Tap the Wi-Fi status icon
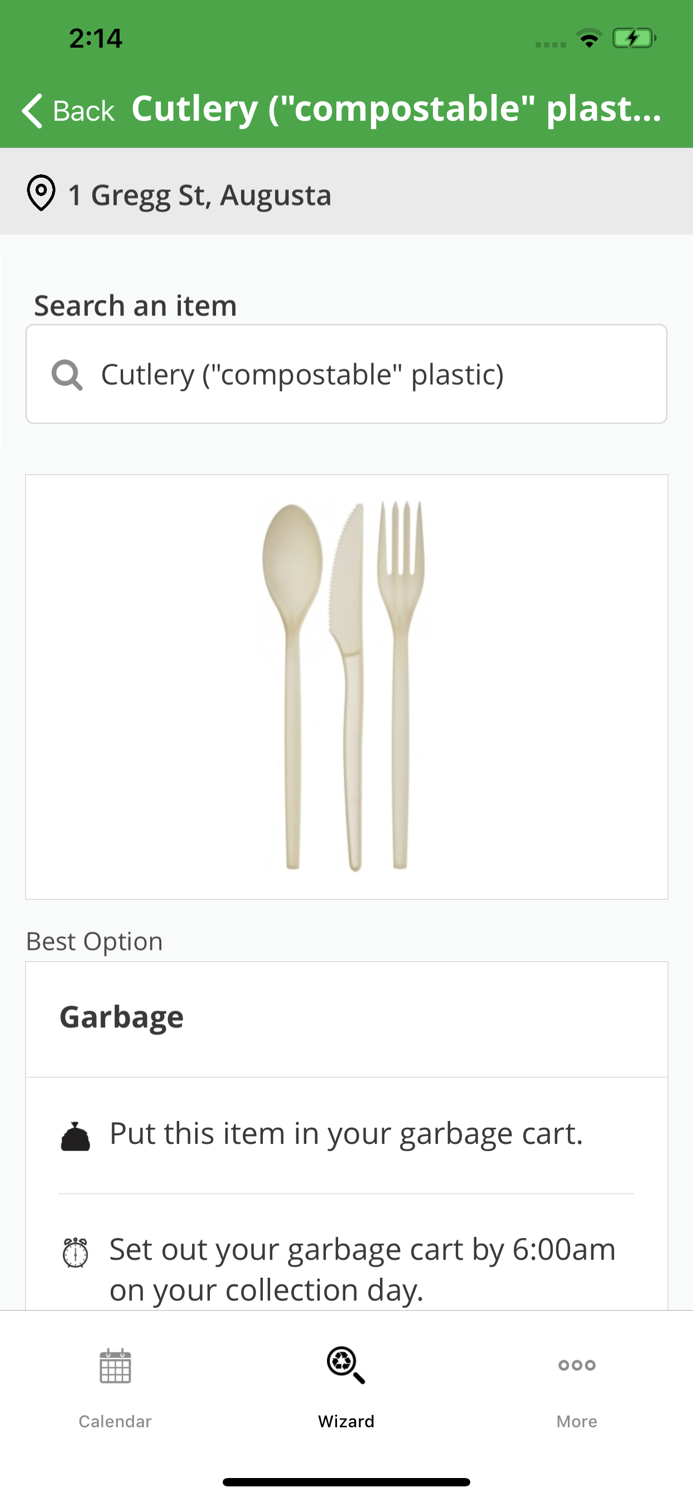The image size is (693, 1500). [589, 38]
